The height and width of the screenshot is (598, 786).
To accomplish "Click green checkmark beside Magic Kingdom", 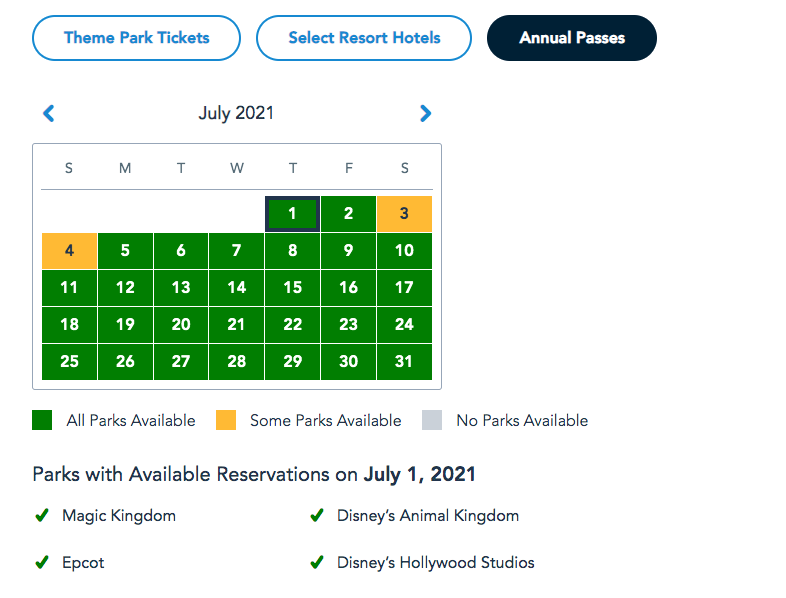I will [42, 516].
